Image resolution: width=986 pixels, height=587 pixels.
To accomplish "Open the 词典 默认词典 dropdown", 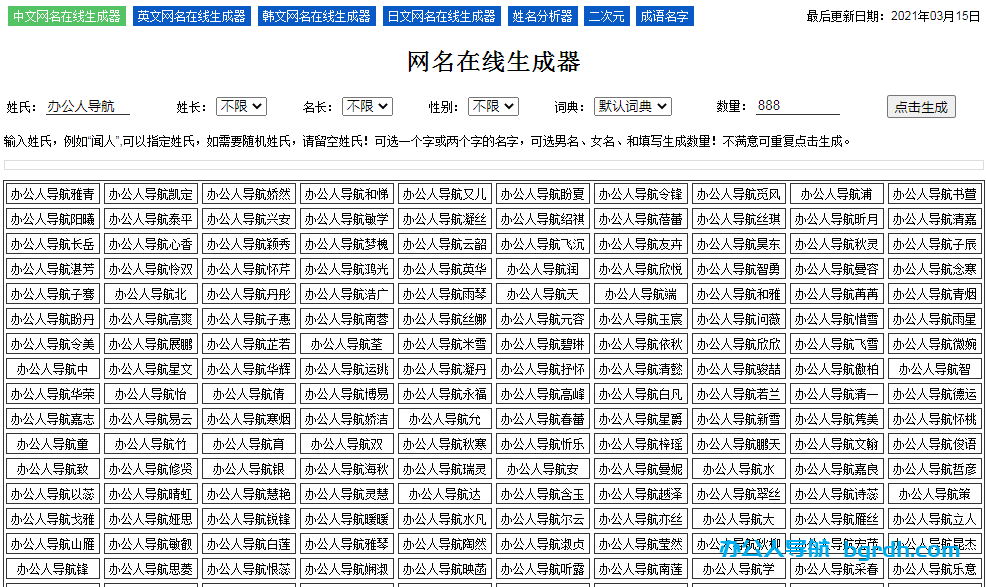I will [x=632, y=106].
